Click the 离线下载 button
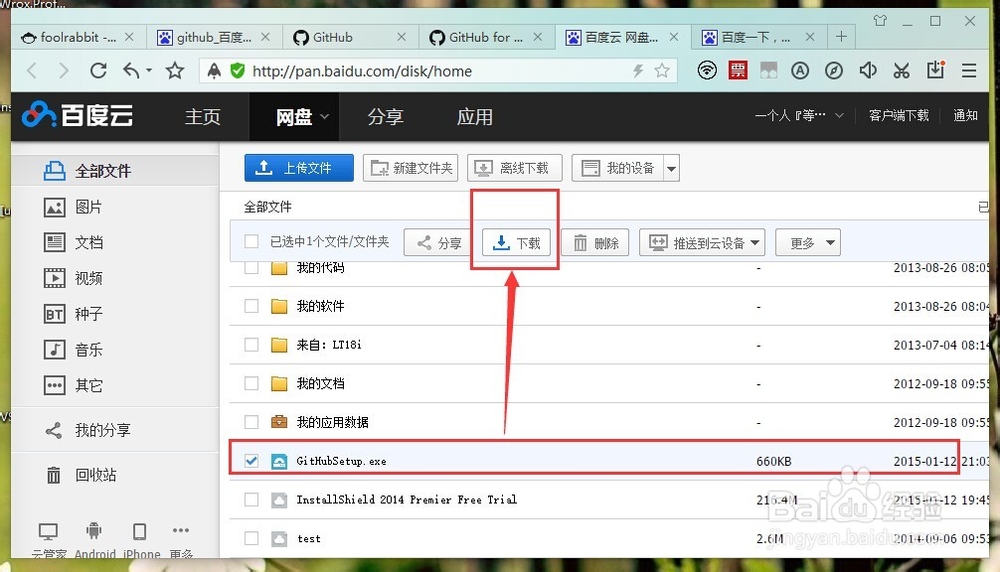 click(515, 168)
